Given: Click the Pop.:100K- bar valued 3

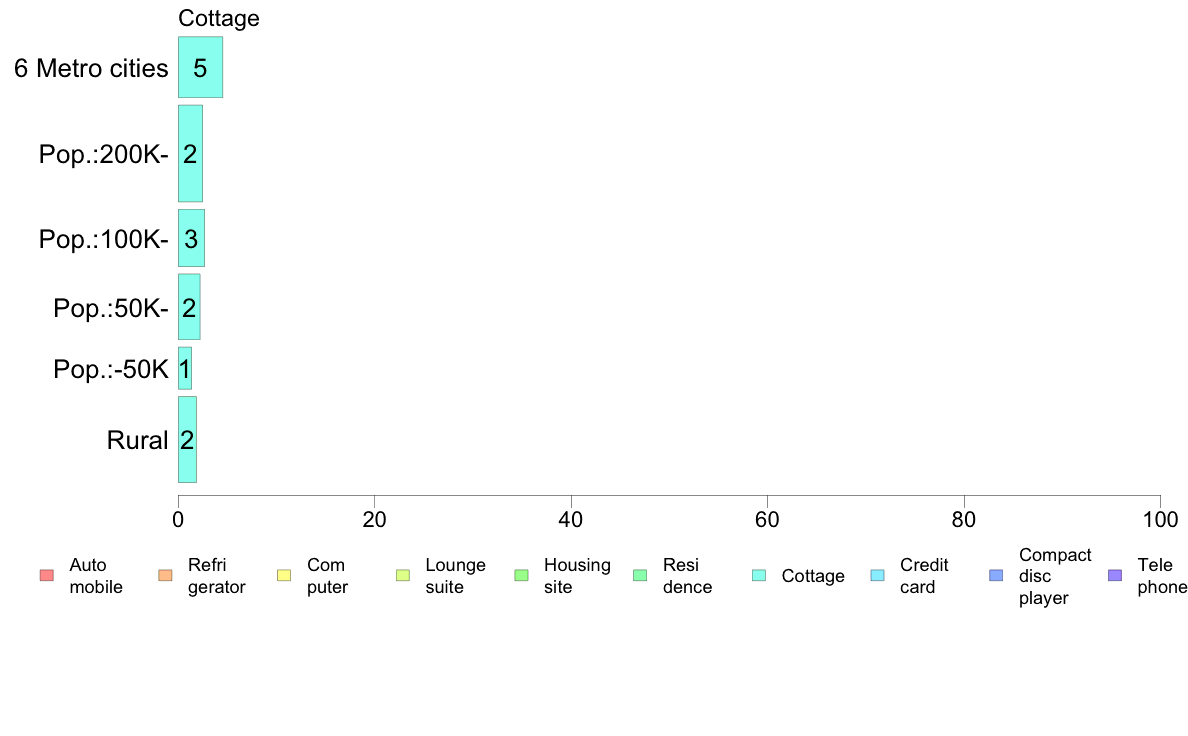Looking at the screenshot, I should pos(191,238).
